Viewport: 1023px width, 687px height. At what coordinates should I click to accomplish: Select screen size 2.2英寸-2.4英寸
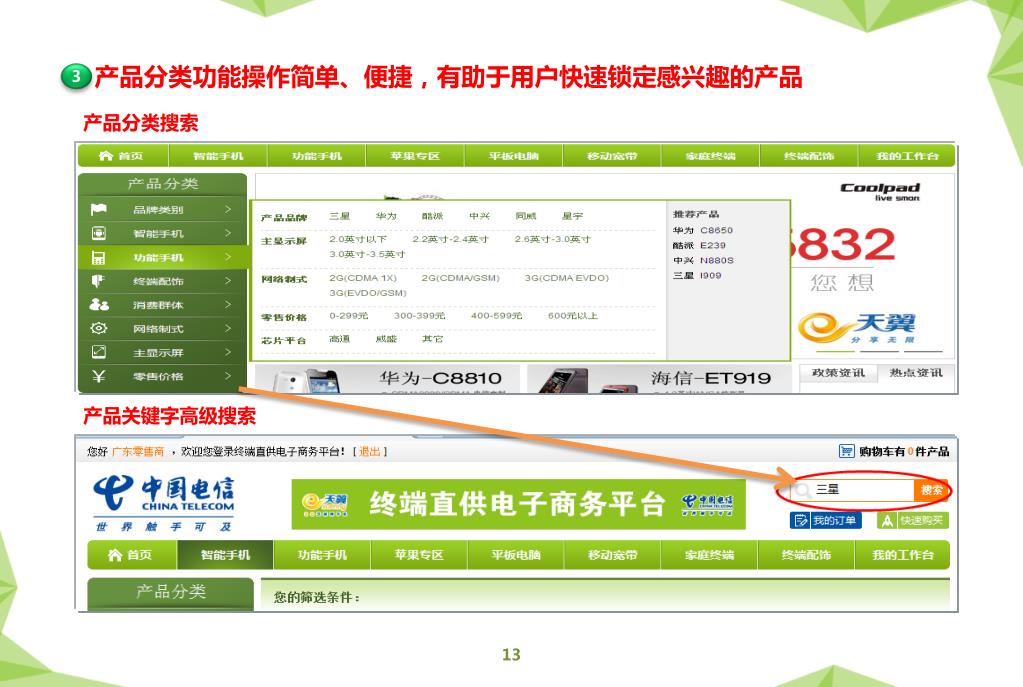[450, 239]
